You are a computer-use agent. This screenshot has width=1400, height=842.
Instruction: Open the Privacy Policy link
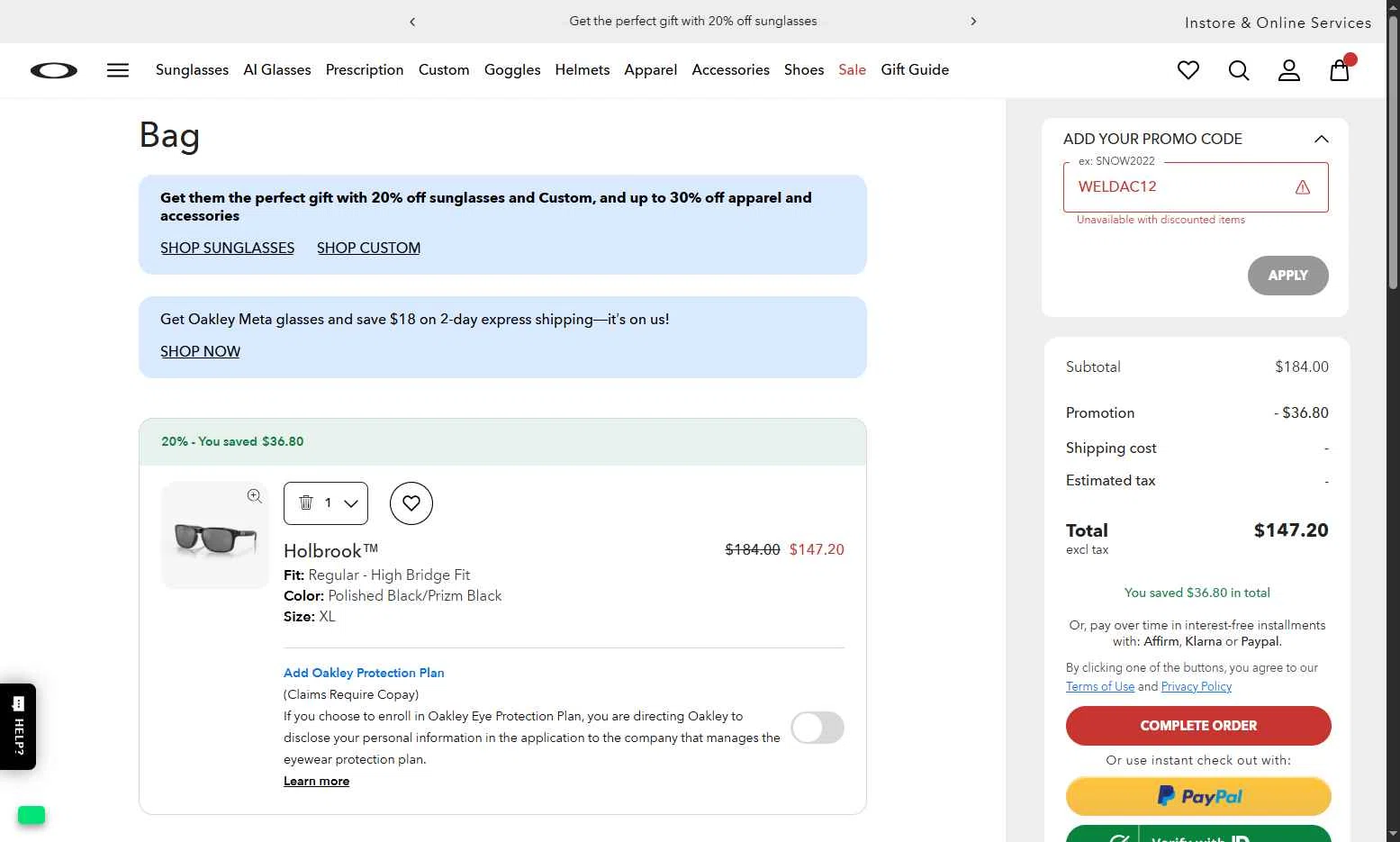coord(1197,686)
